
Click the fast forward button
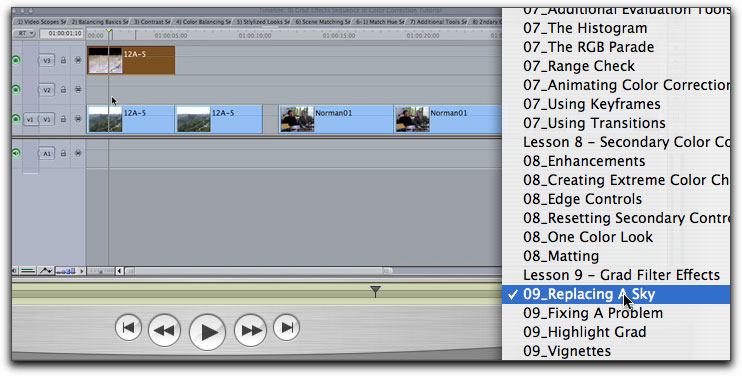point(250,331)
